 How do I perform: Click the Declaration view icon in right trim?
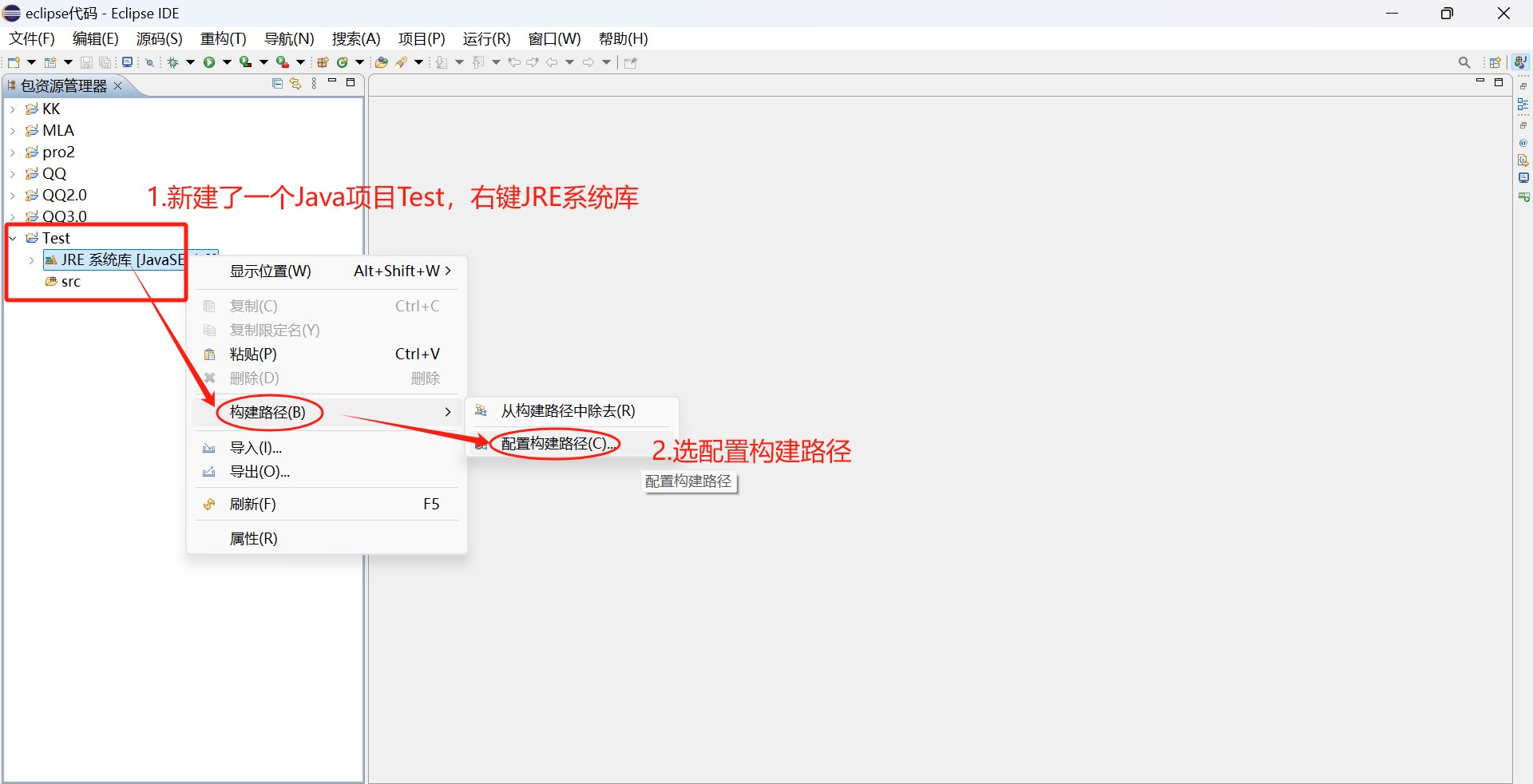[x=1523, y=160]
